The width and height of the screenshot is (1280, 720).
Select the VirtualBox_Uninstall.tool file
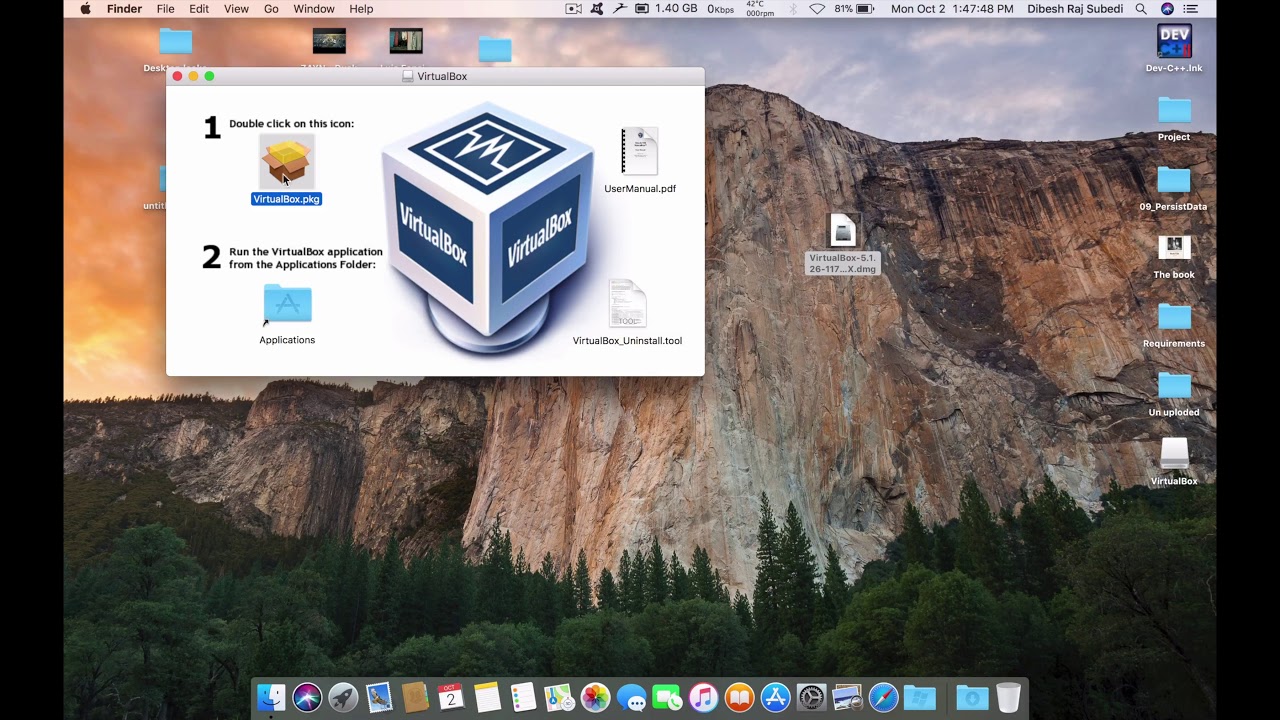[627, 304]
